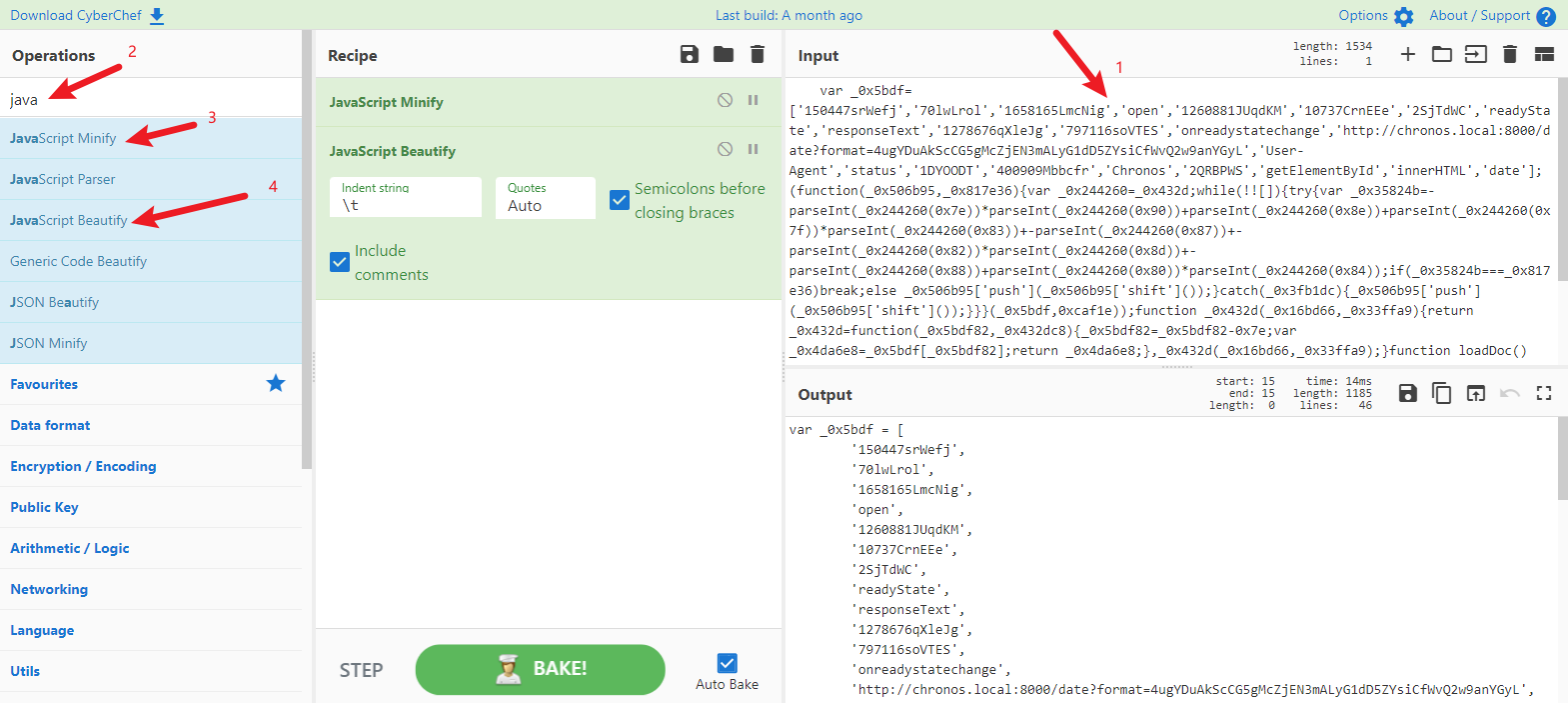Expand the Public Key category
1568x703 pixels.
coord(150,507)
